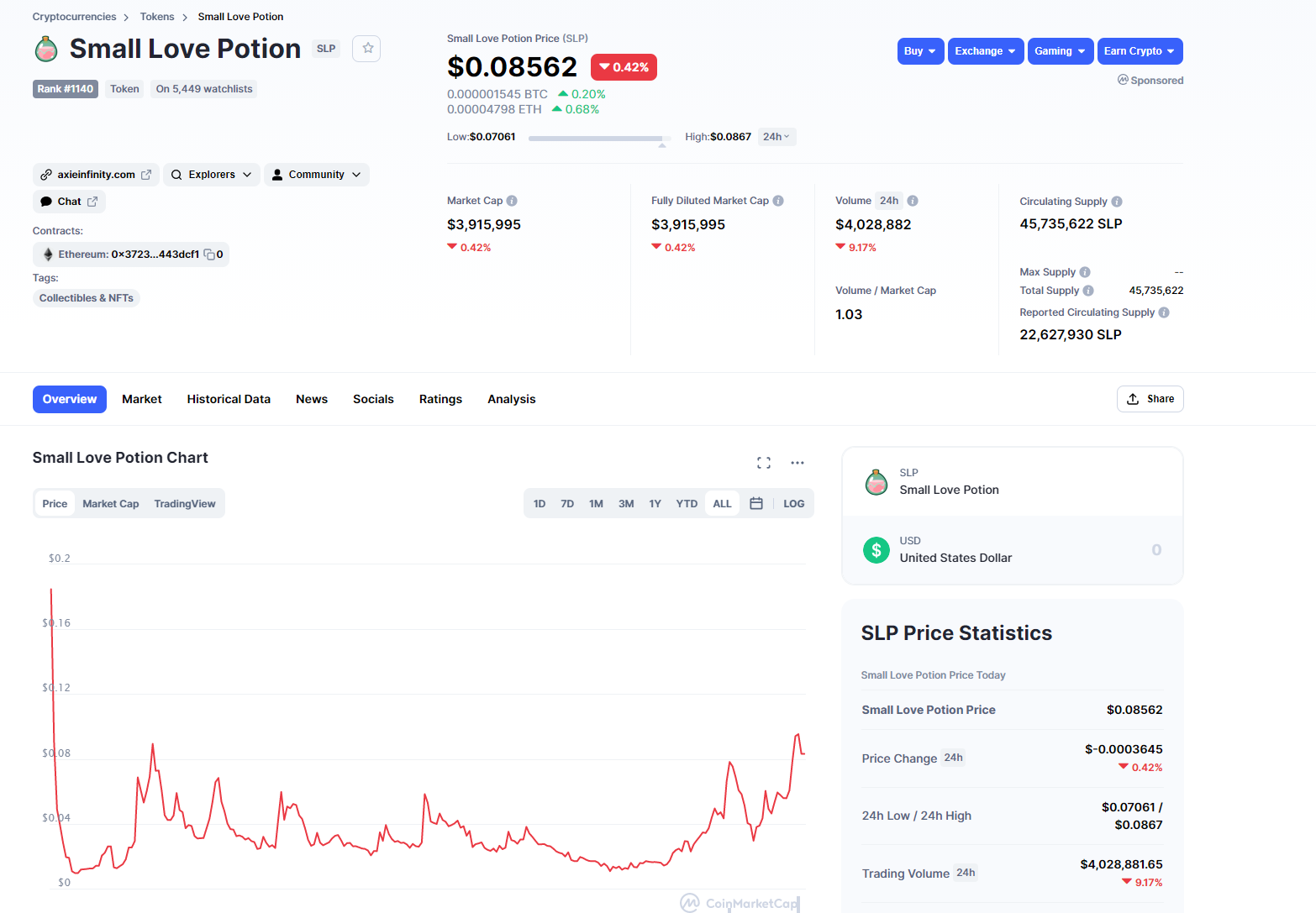This screenshot has width=1316, height=913.
Task: Open chart options three-dots menu
Action: [x=797, y=463]
